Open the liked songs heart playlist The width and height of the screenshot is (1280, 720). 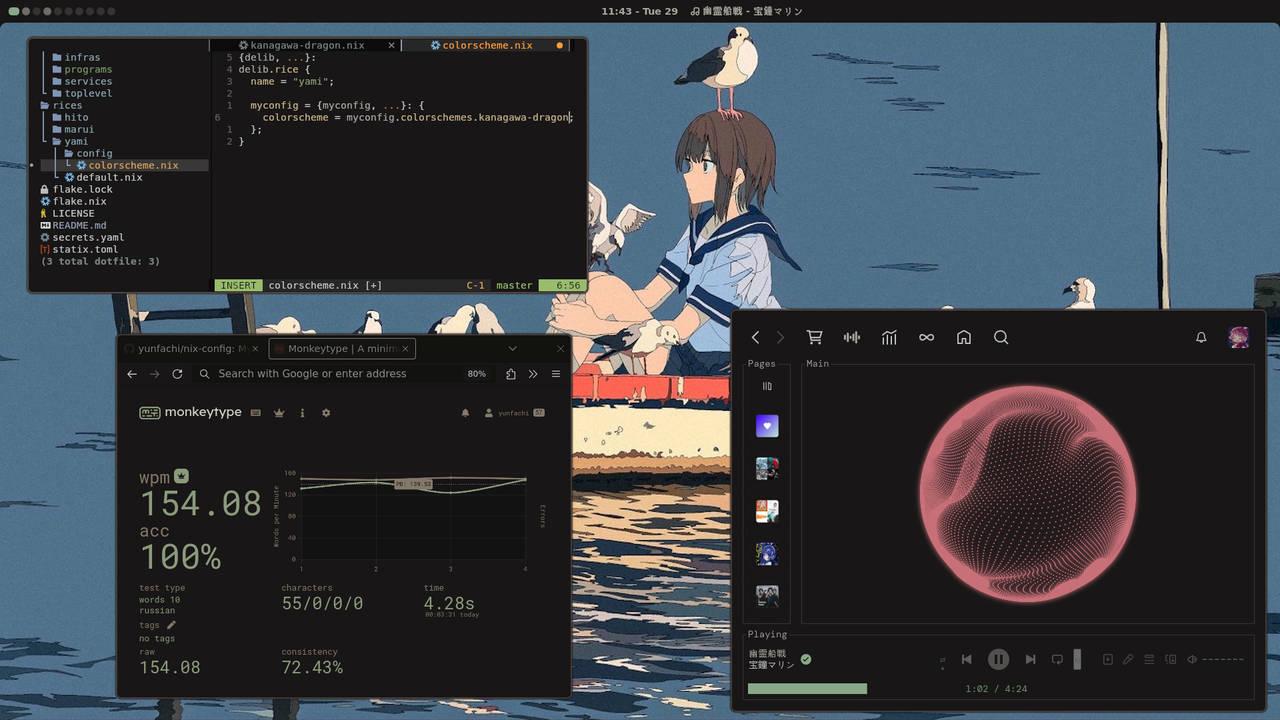pyautogui.click(x=767, y=426)
